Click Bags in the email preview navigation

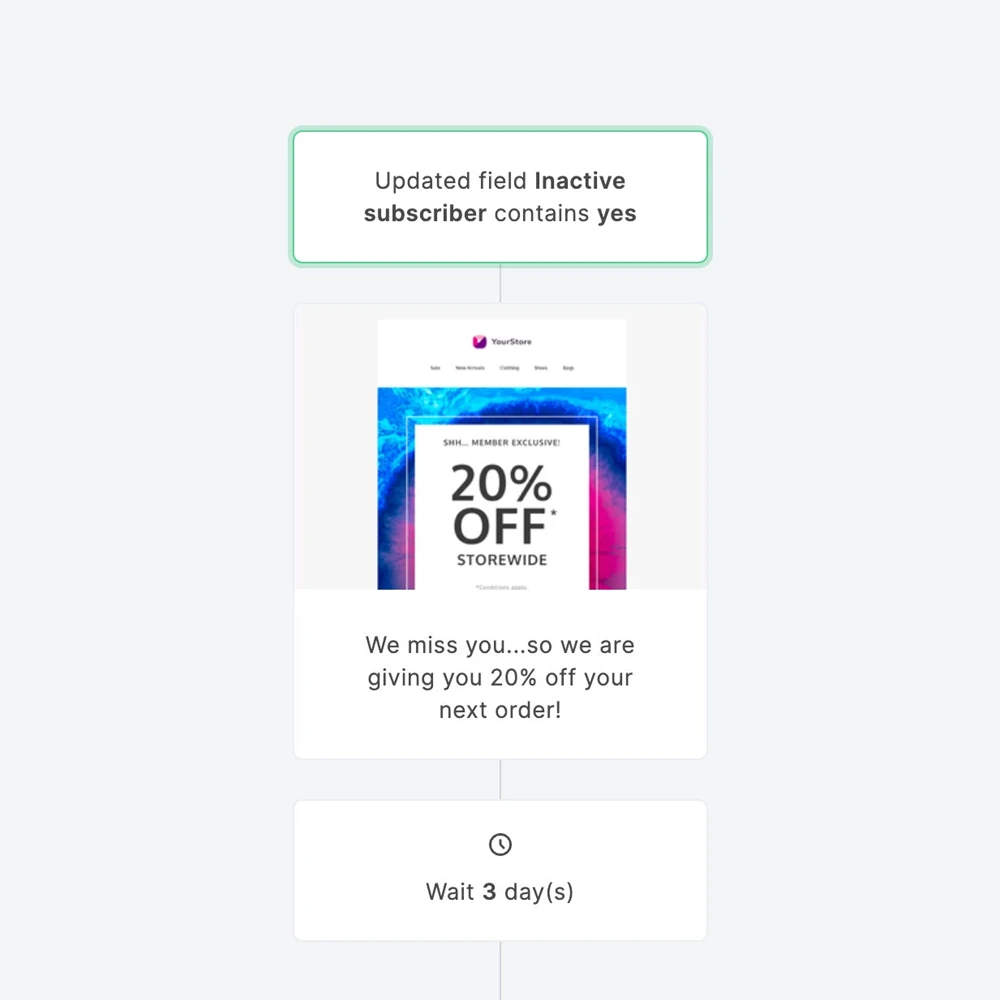click(568, 368)
